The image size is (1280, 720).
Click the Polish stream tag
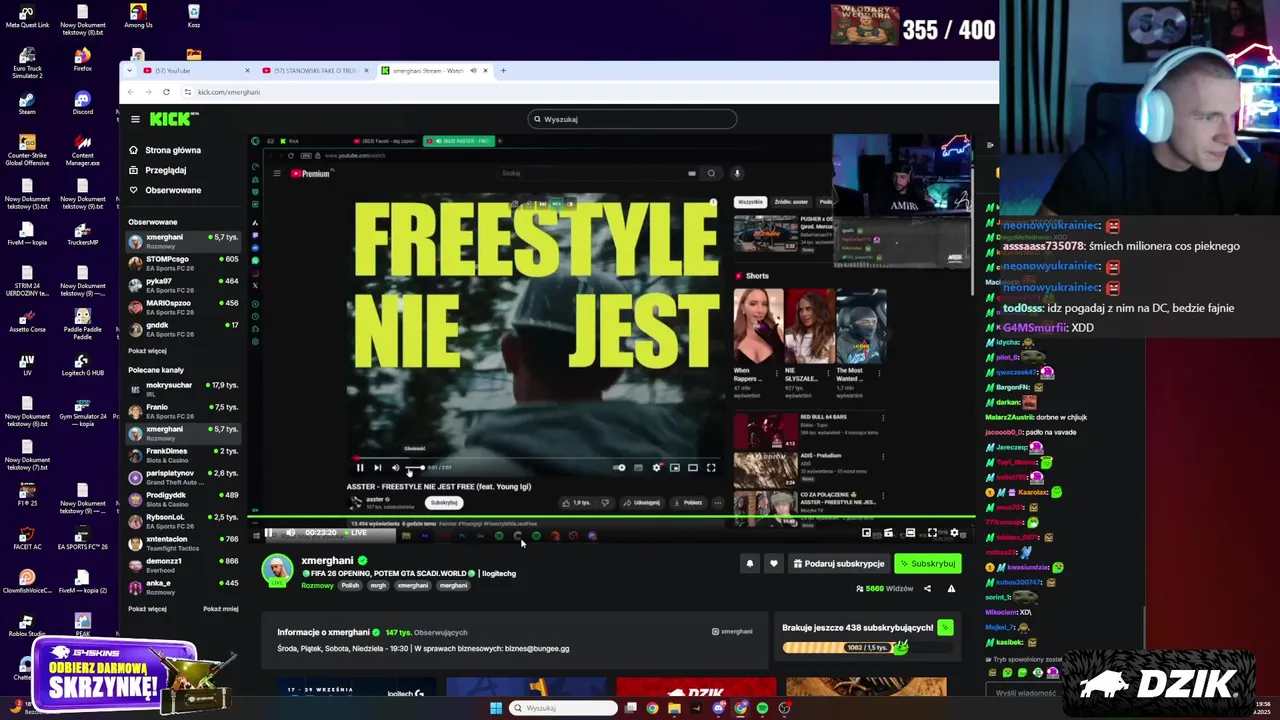tap(350, 585)
